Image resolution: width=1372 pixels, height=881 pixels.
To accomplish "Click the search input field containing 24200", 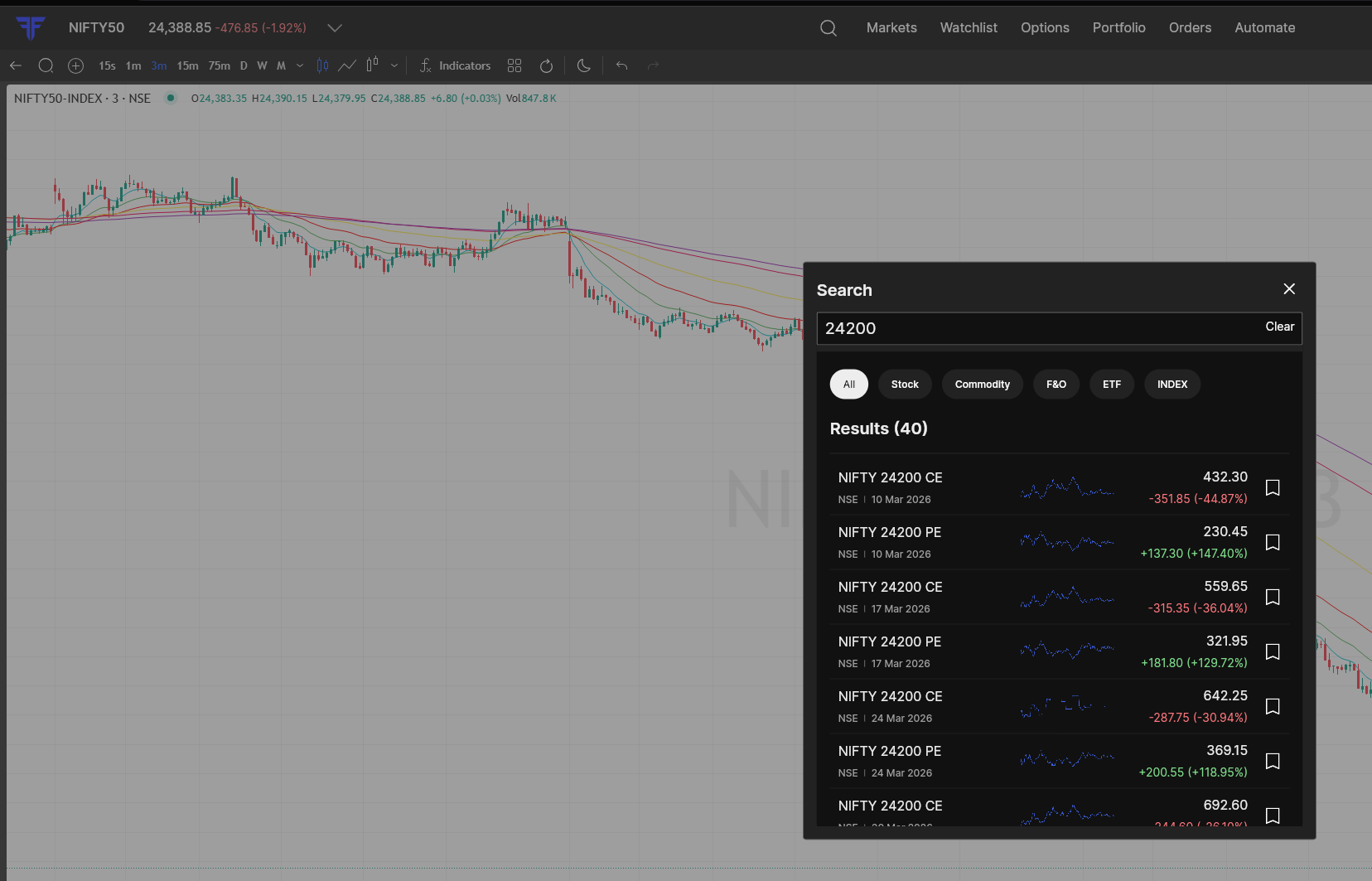I will (x=1036, y=328).
